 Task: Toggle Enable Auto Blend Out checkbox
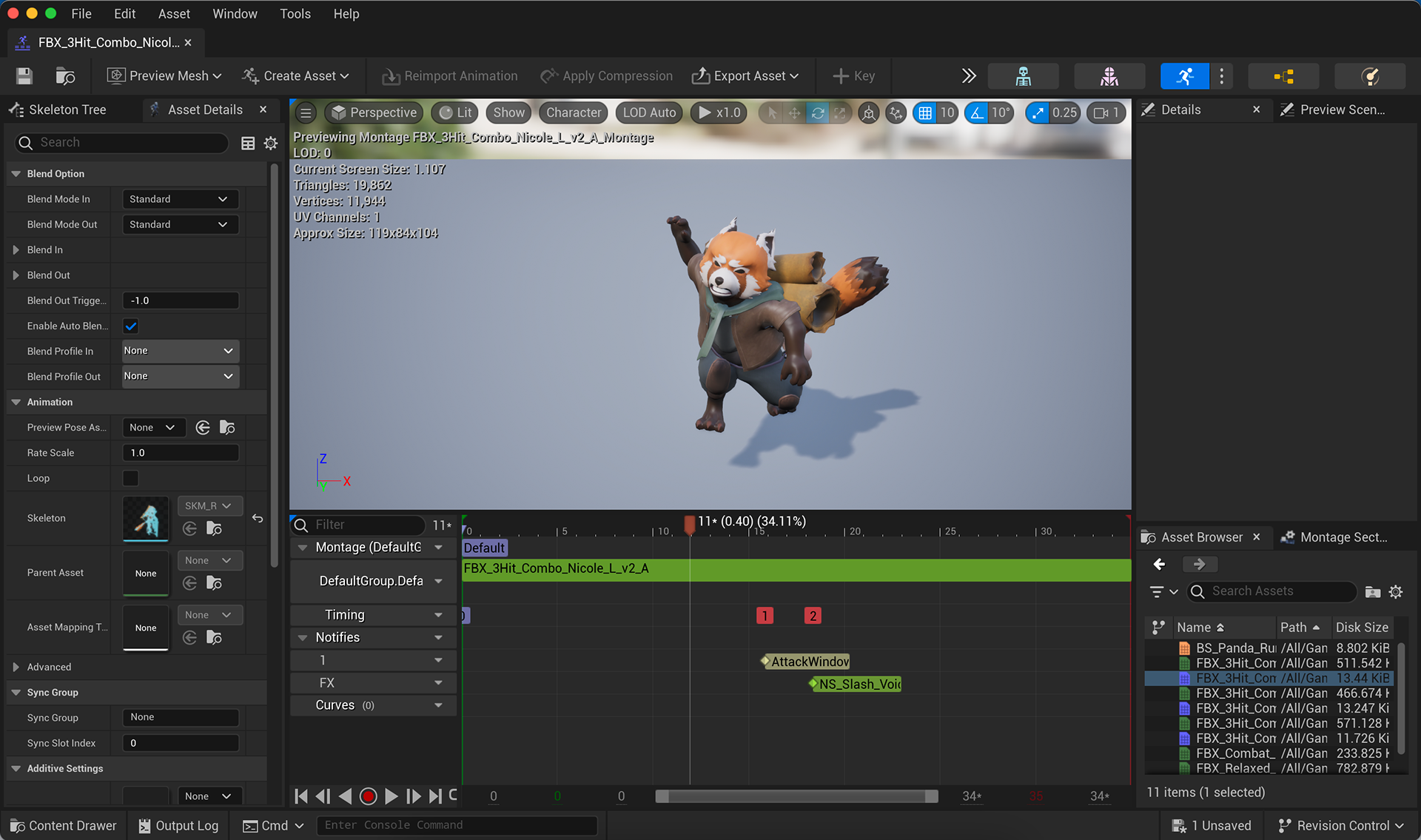click(131, 326)
